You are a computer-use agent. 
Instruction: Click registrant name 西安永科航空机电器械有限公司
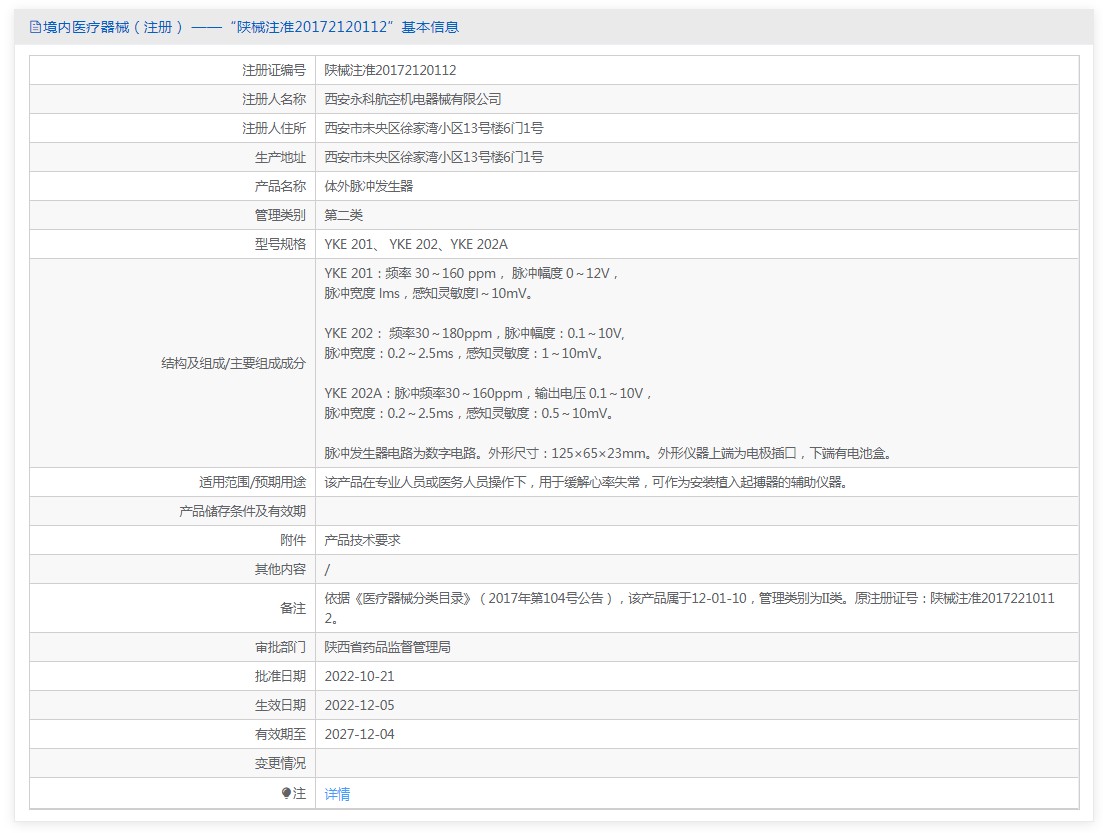[x=412, y=99]
